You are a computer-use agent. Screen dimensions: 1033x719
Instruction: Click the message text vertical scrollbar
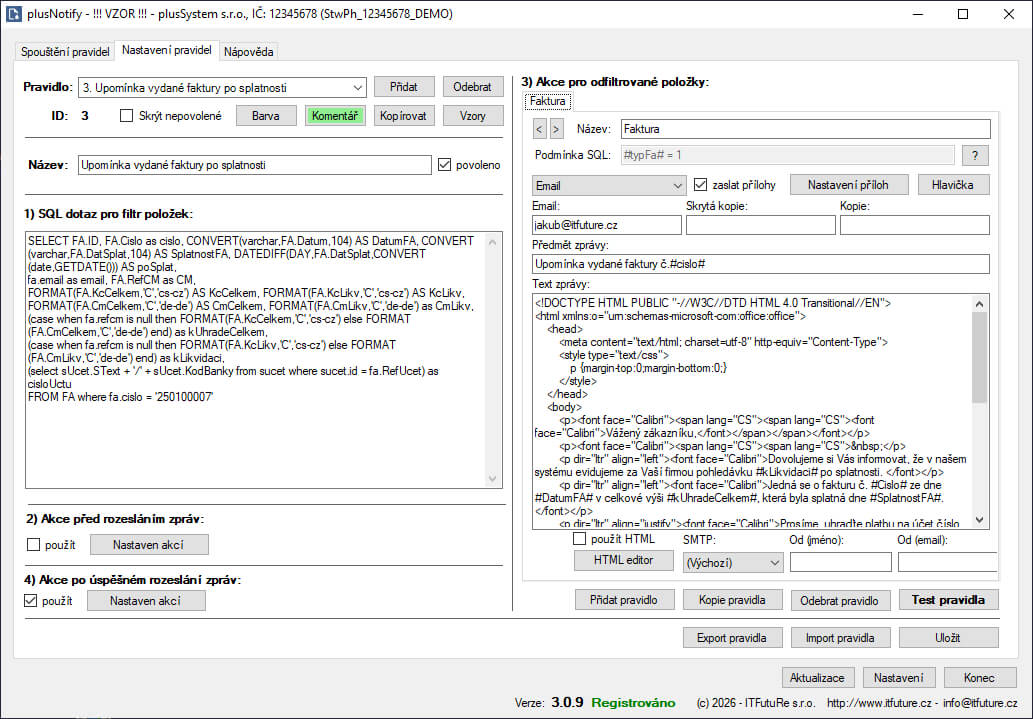coord(979,410)
